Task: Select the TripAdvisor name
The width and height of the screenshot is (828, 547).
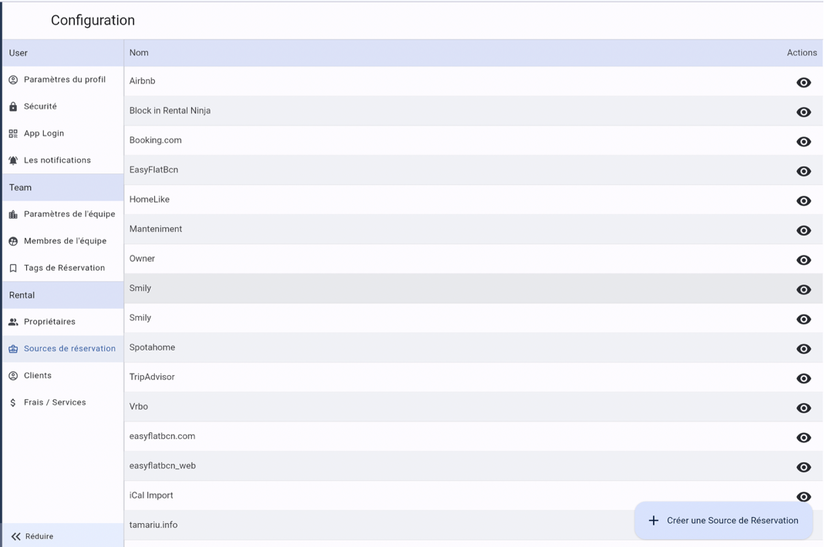Action: click(152, 377)
